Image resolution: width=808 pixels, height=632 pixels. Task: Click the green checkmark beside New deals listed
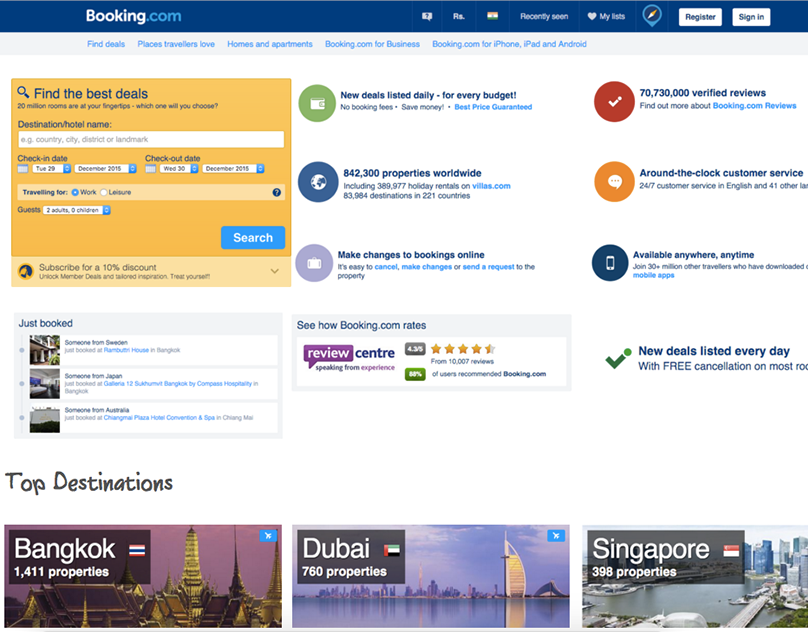(x=618, y=358)
